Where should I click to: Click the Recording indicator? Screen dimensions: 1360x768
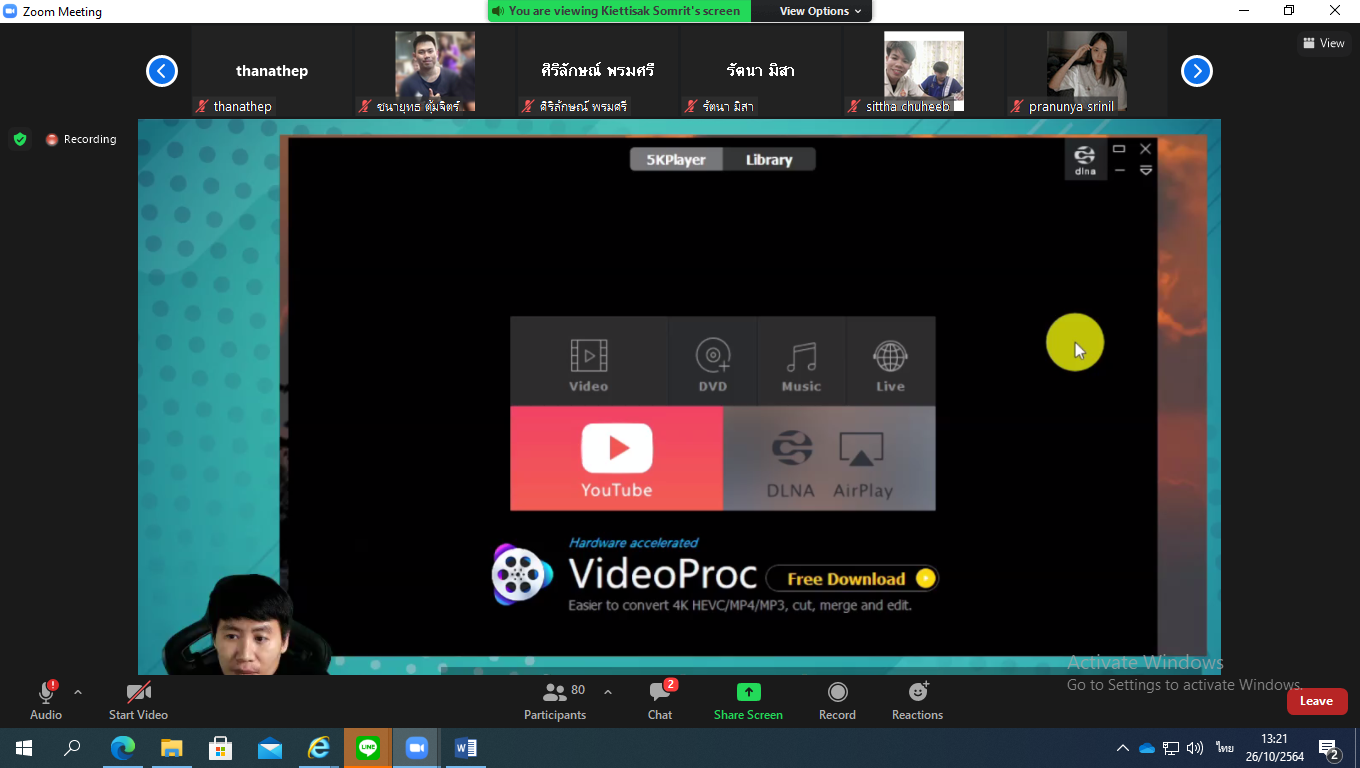tap(81, 139)
